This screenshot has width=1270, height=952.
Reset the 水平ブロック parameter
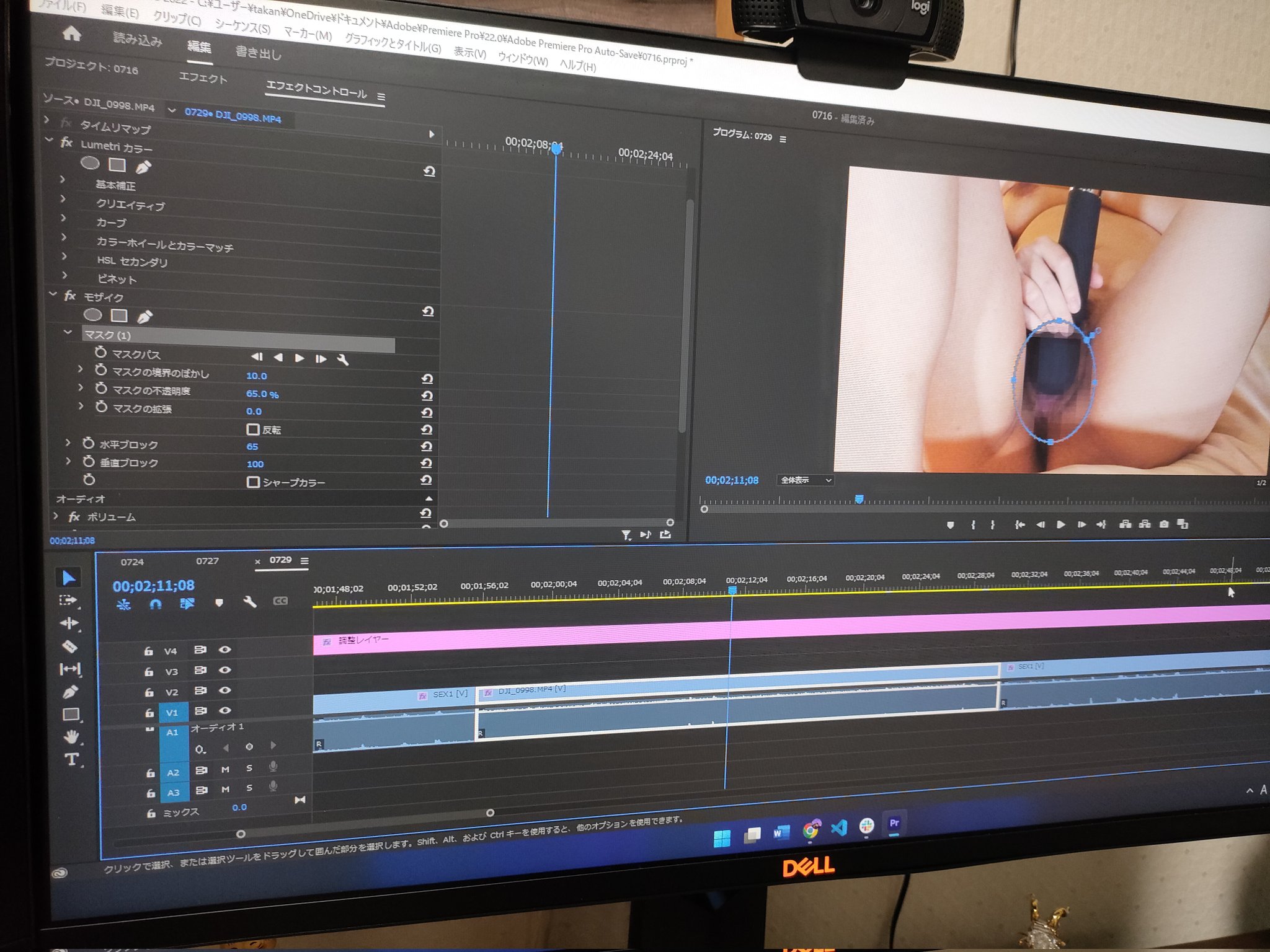tap(426, 446)
